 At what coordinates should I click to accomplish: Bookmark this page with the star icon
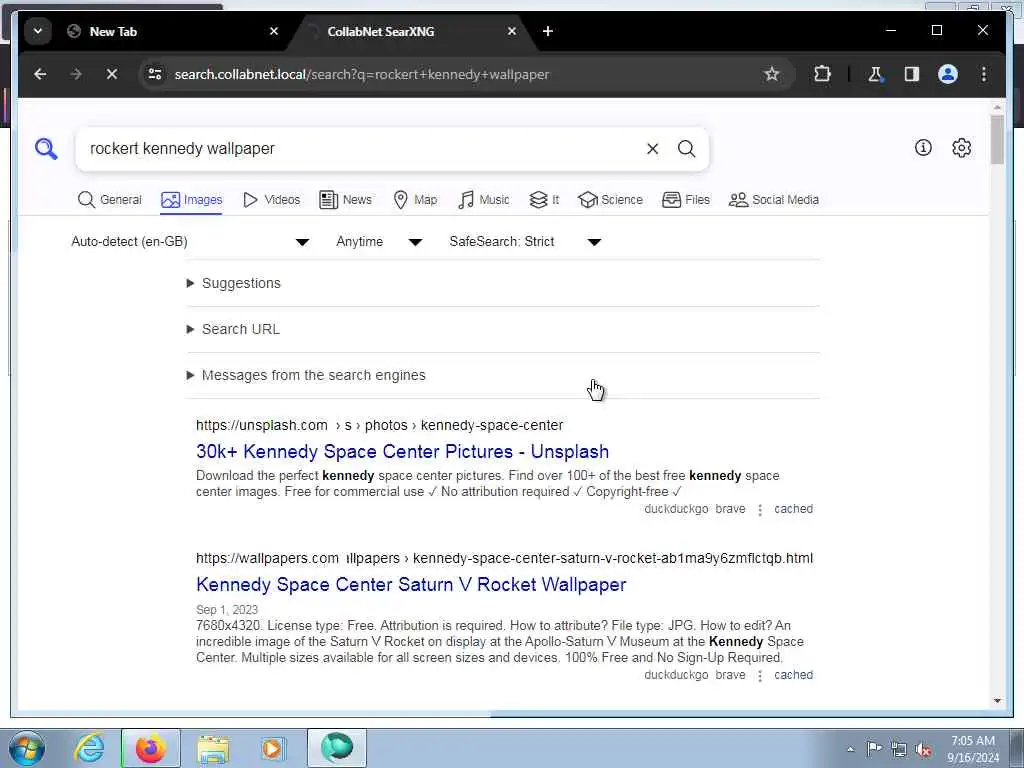771,74
